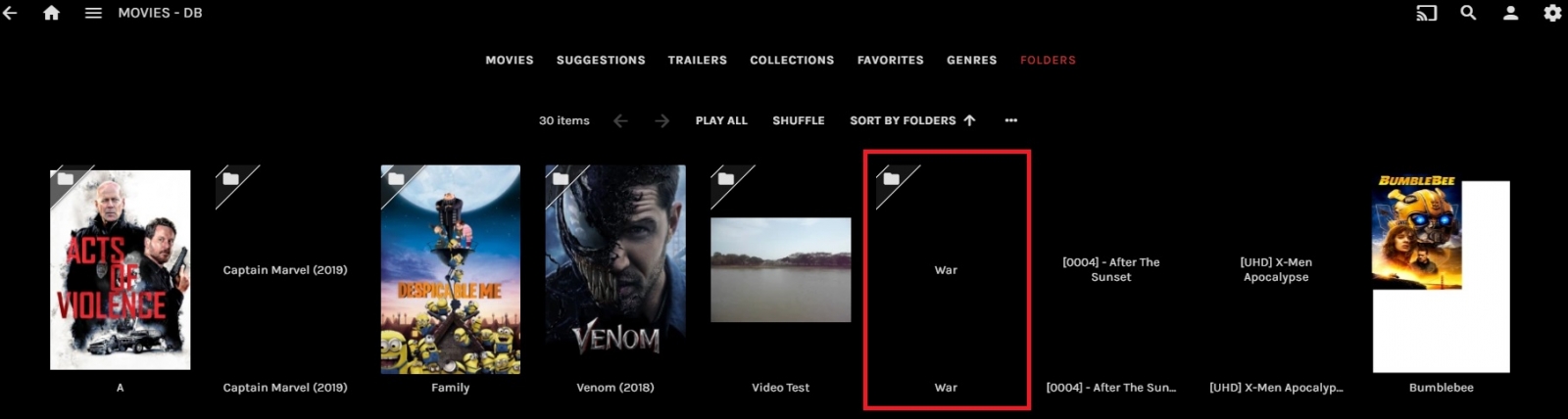The height and width of the screenshot is (419, 1568).
Task: Select the Folders tab
Action: [1048, 60]
